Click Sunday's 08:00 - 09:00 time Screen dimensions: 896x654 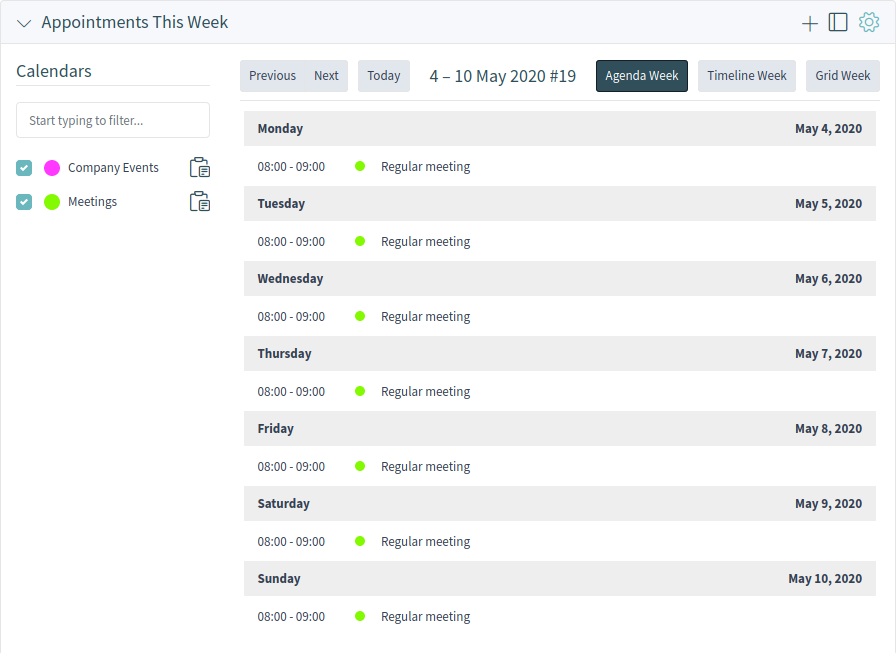coord(291,617)
